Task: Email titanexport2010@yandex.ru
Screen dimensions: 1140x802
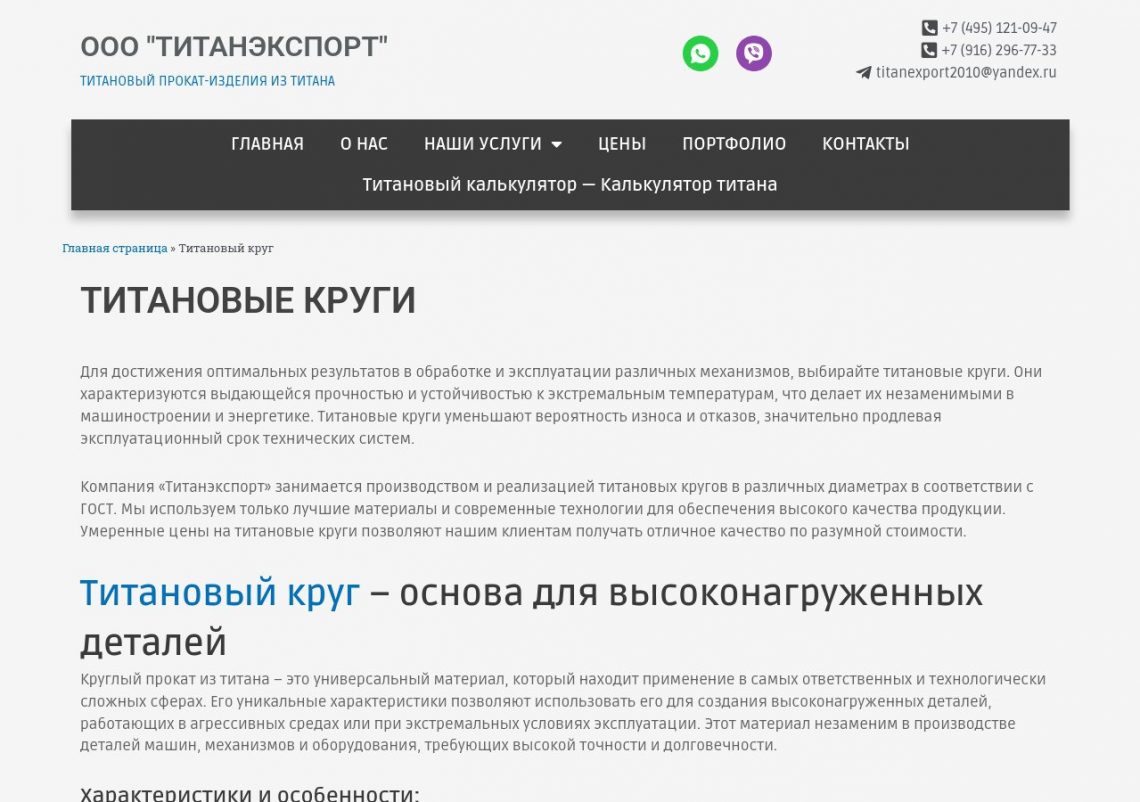Action: 966,72
